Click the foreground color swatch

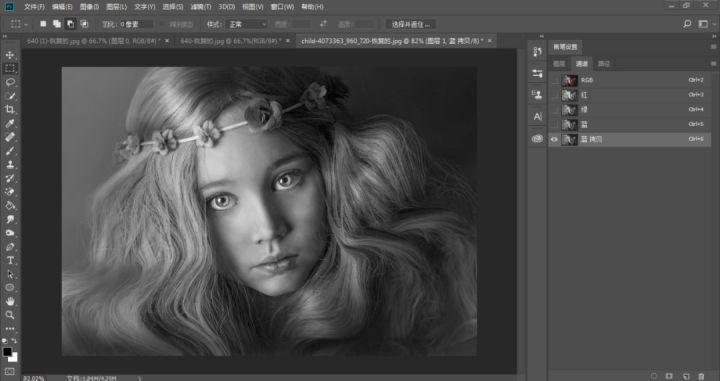(7, 352)
